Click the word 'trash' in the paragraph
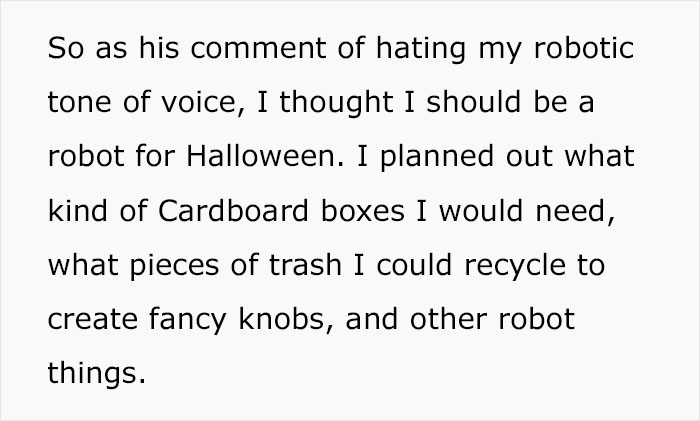 pos(305,265)
